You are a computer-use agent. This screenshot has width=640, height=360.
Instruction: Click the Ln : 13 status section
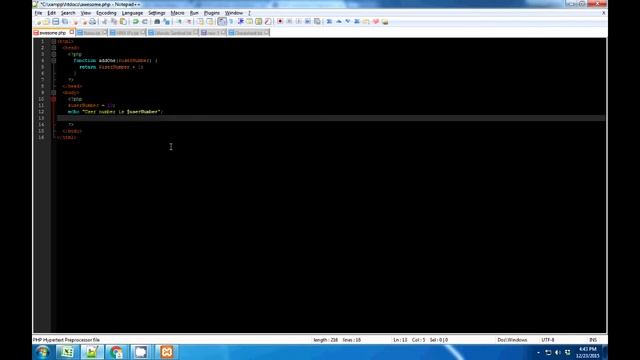coord(400,340)
